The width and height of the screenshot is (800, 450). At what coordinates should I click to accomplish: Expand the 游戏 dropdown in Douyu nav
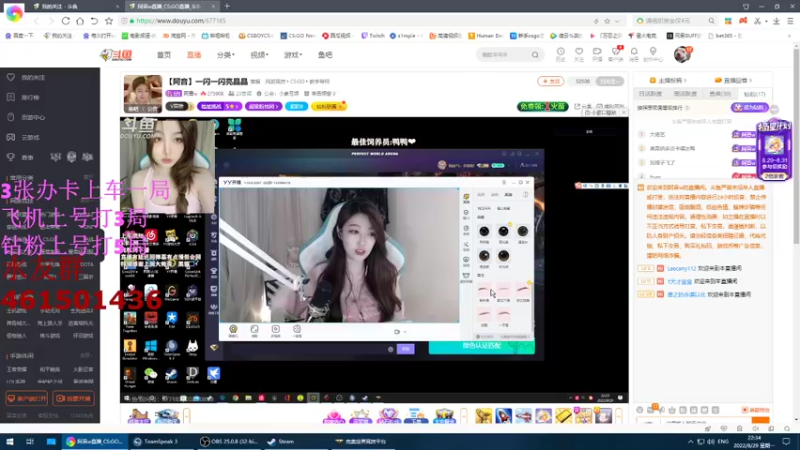tap(293, 55)
